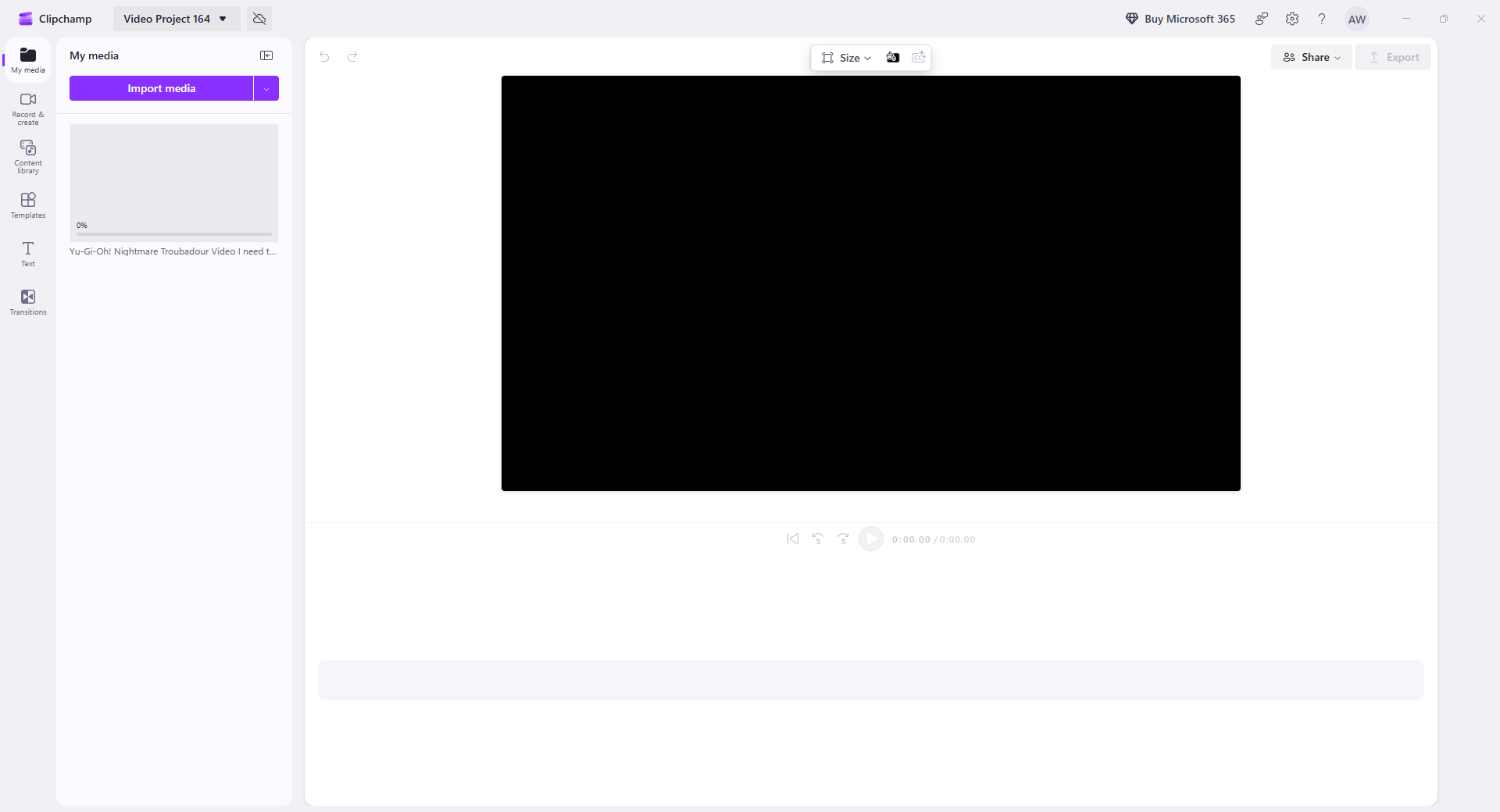
Task: Open the Video Project 164 title dropdown
Action: [x=177, y=19]
